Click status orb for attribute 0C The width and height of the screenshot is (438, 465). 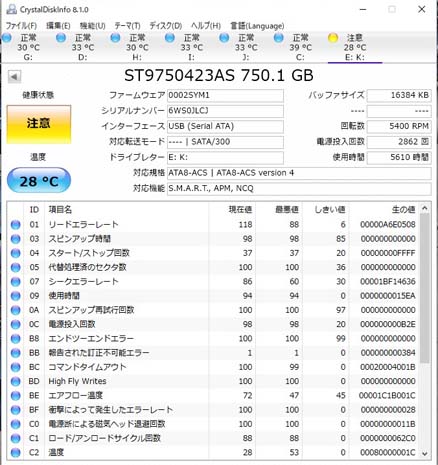coord(15,324)
